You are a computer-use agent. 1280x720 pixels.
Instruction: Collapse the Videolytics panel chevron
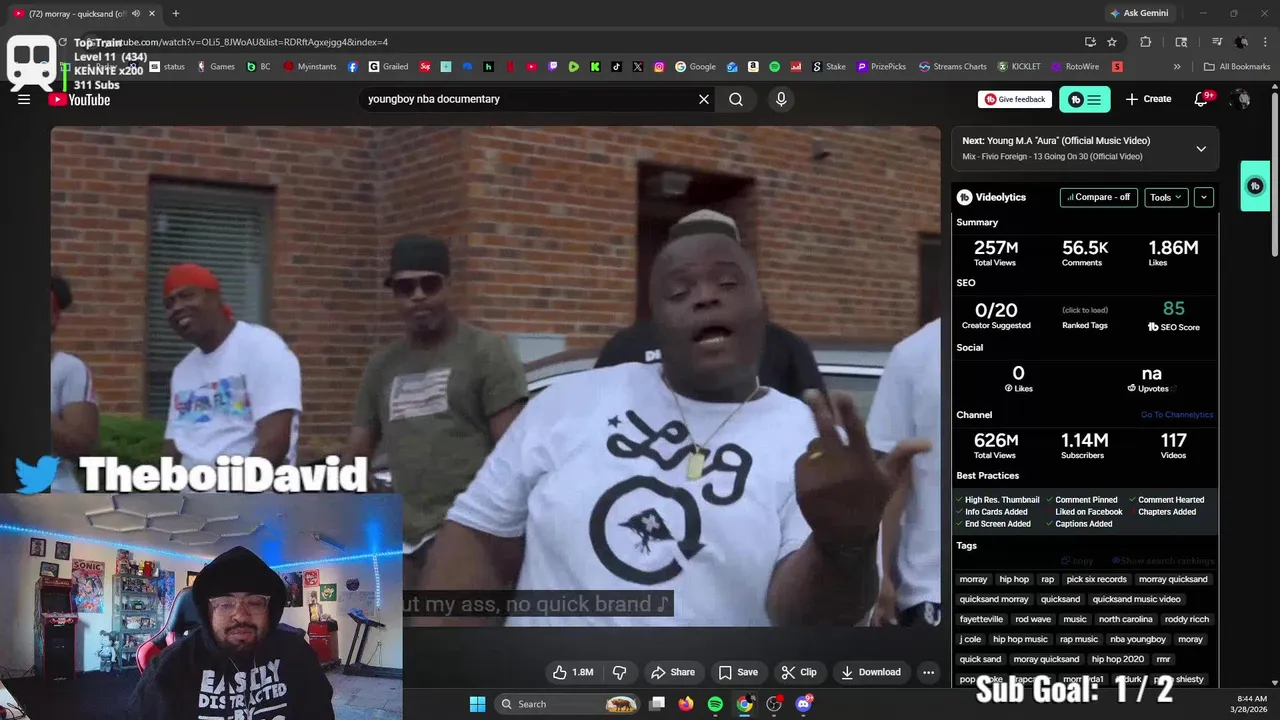point(1204,197)
